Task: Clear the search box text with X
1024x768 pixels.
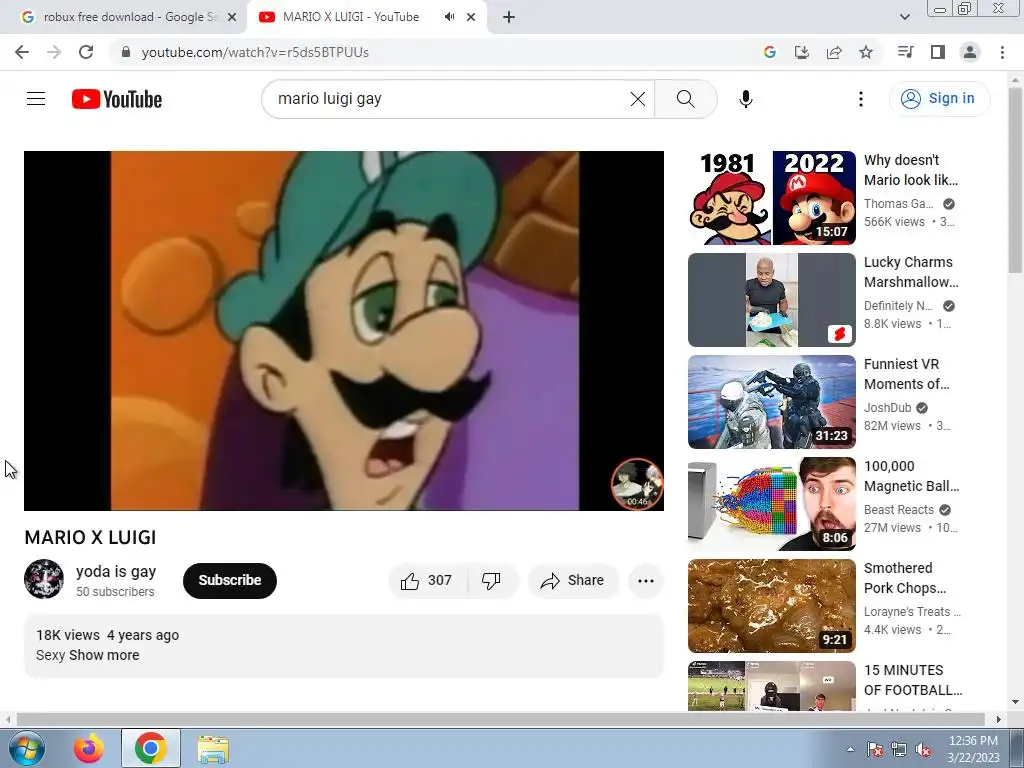Action: coord(637,99)
